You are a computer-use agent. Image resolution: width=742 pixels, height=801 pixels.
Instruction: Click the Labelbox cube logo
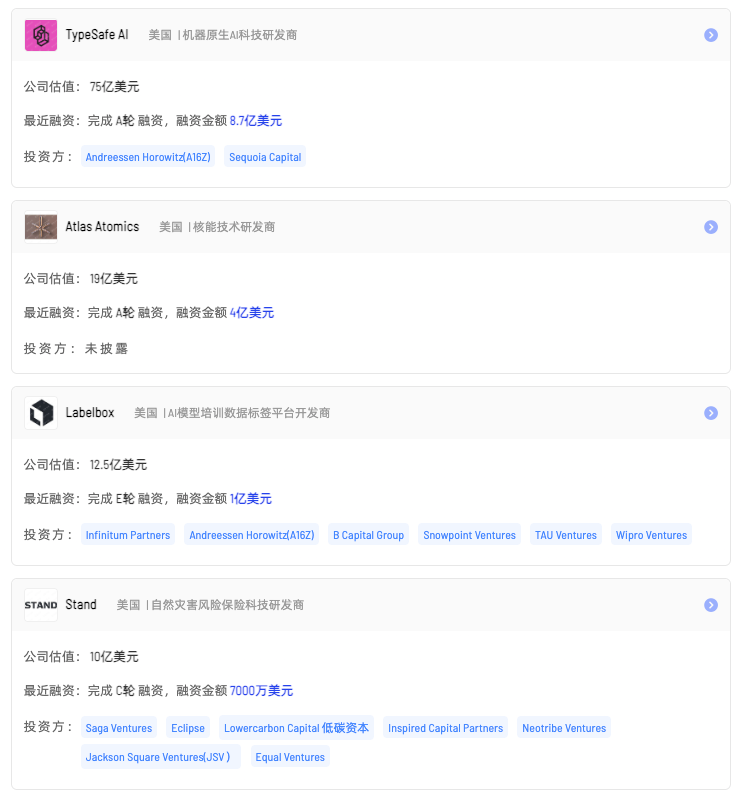[x=41, y=413]
